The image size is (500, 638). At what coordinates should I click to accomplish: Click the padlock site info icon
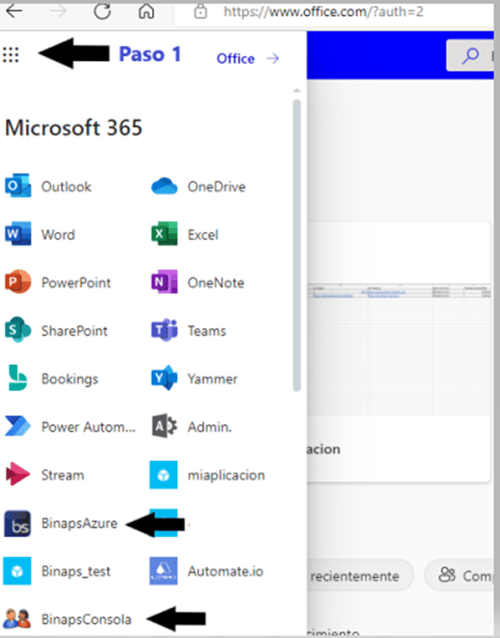200,12
